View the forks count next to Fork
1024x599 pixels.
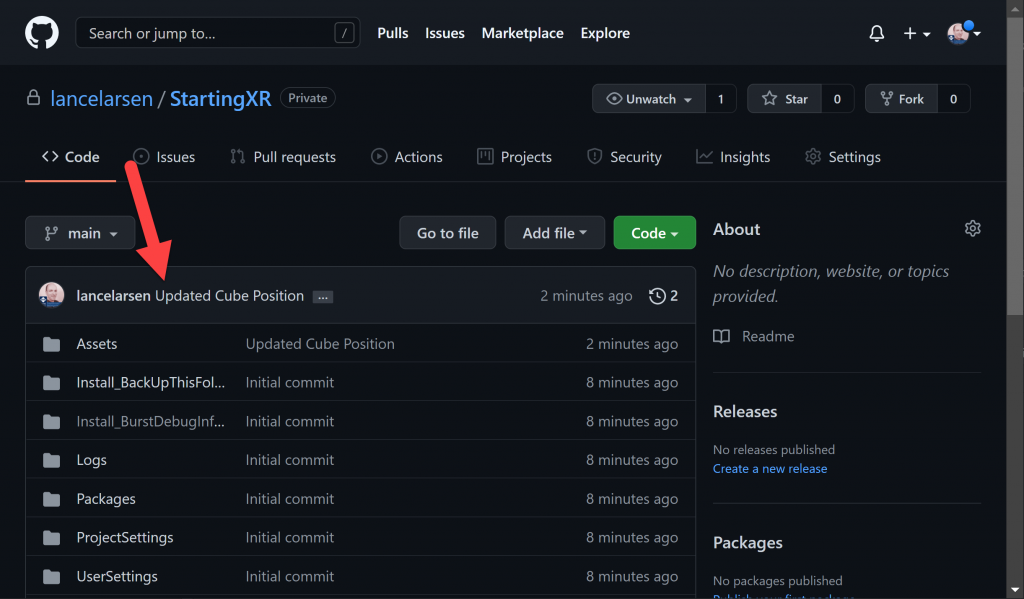click(953, 99)
